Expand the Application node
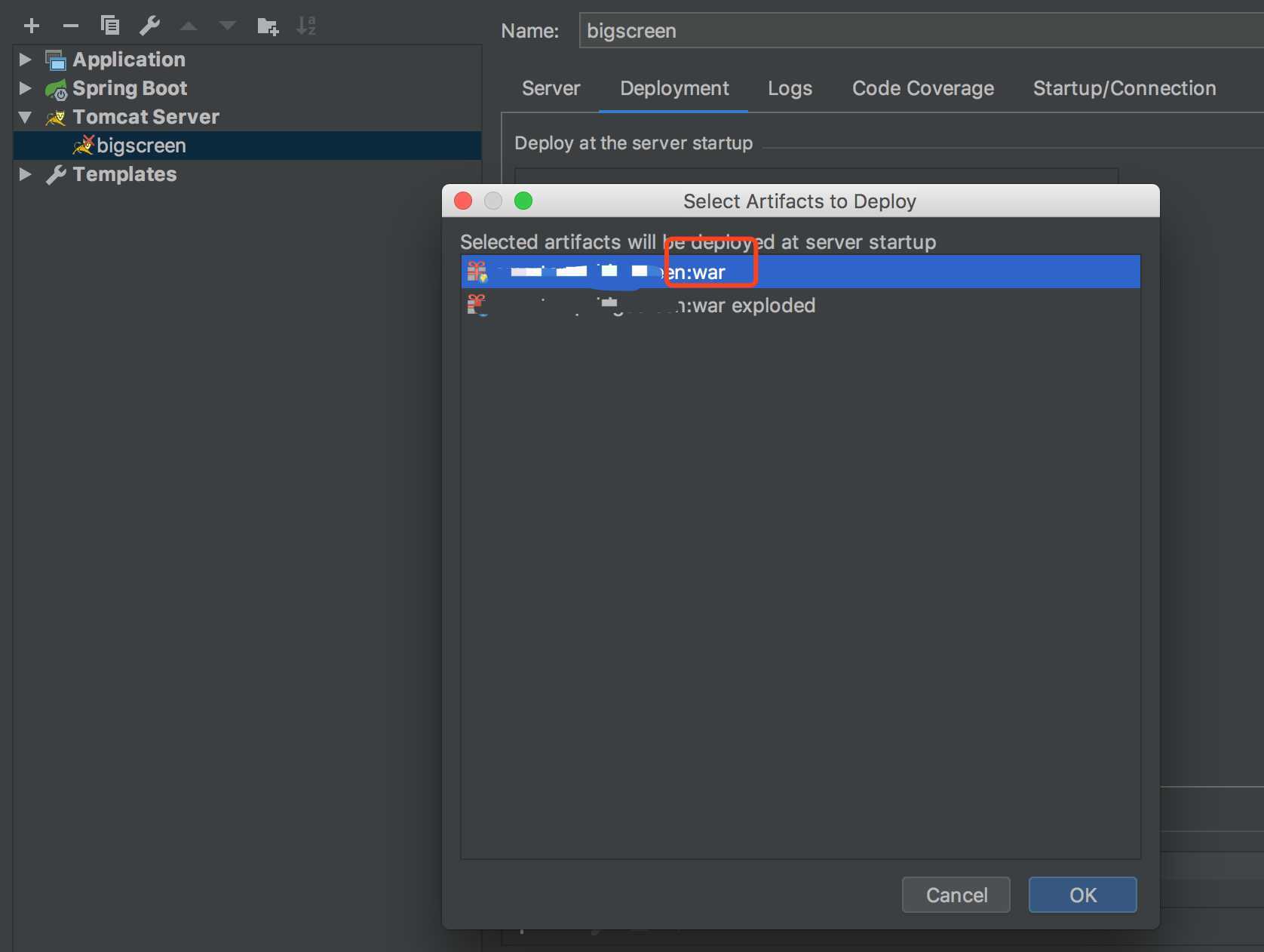Screen dimensions: 1264x952 click(25, 60)
